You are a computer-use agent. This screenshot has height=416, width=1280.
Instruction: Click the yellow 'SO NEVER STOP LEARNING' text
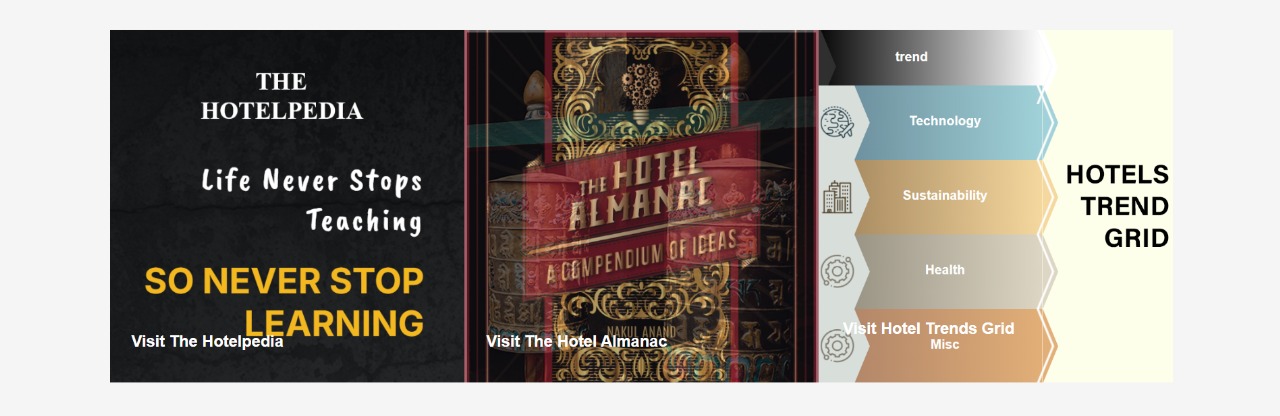[284, 302]
